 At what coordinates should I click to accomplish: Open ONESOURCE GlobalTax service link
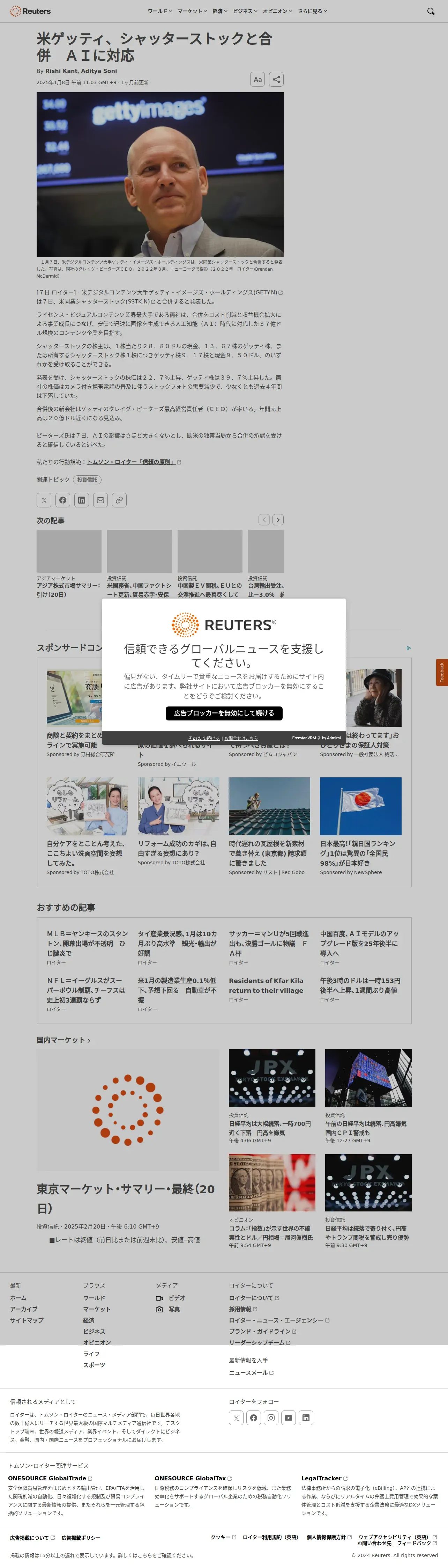[x=193, y=1478]
